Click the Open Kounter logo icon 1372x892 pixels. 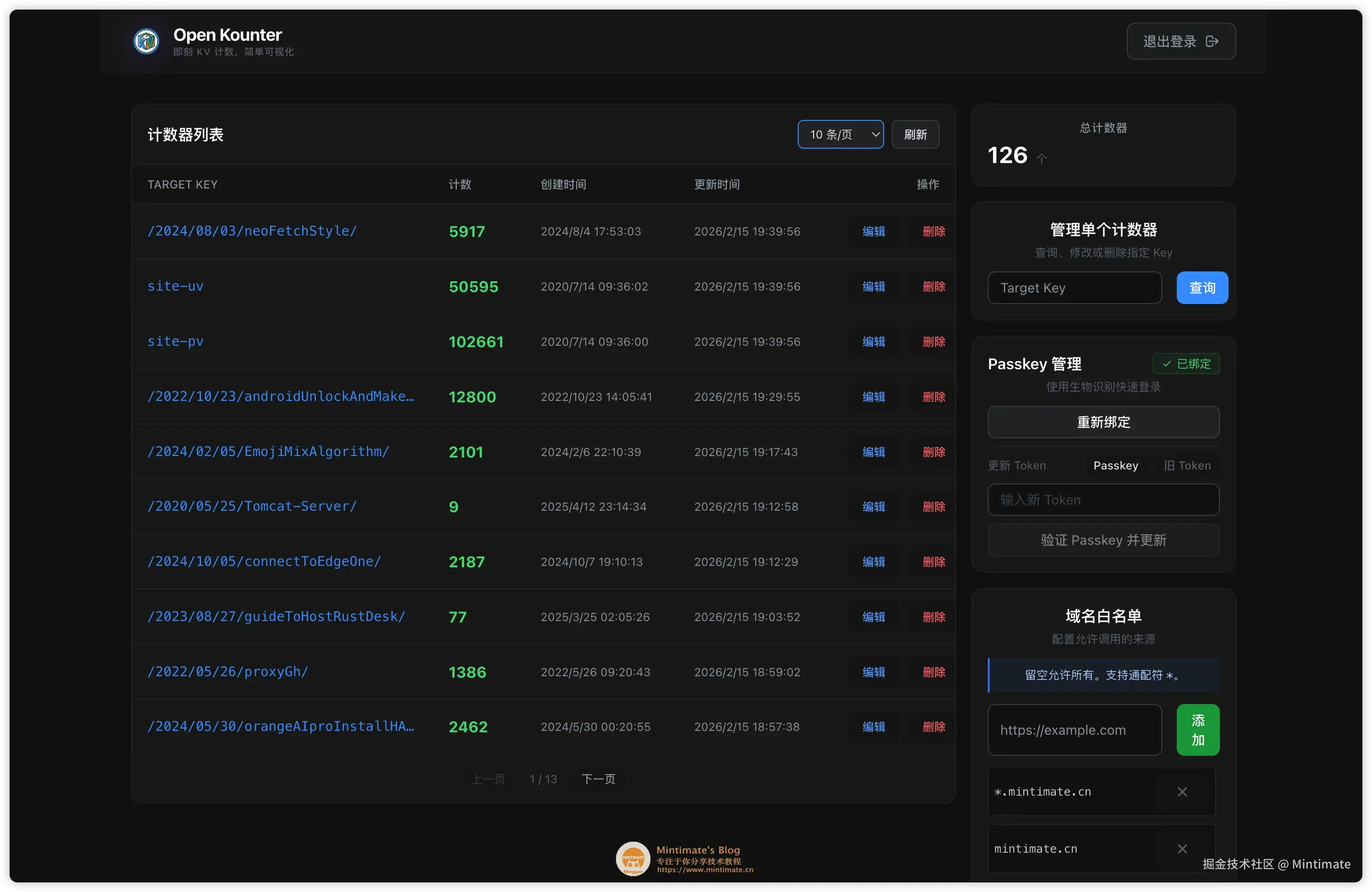pyautogui.click(x=146, y=41)
